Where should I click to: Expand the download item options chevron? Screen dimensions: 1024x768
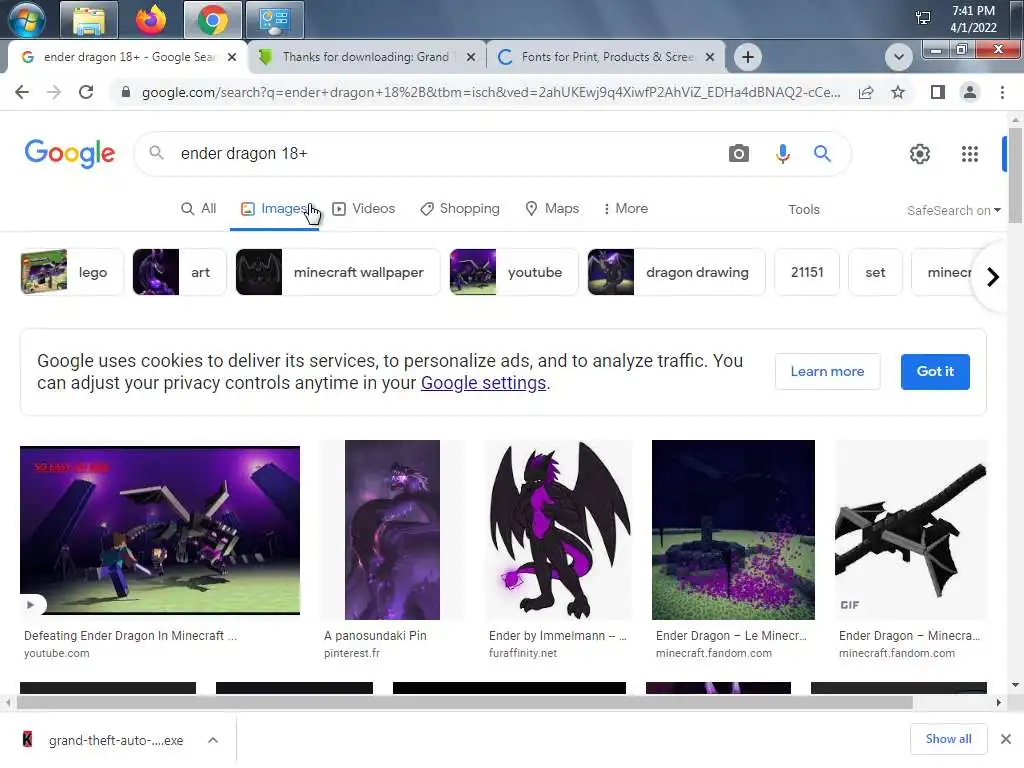tap(213, 740)
